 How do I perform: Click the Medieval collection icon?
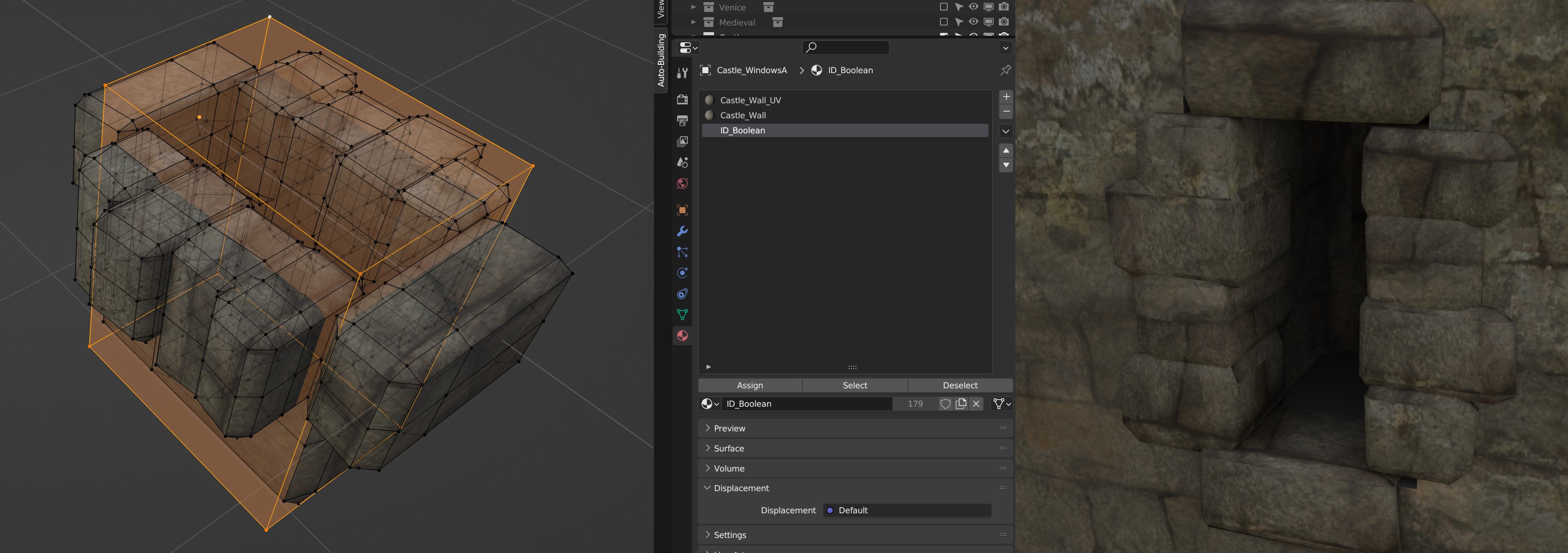709,23
